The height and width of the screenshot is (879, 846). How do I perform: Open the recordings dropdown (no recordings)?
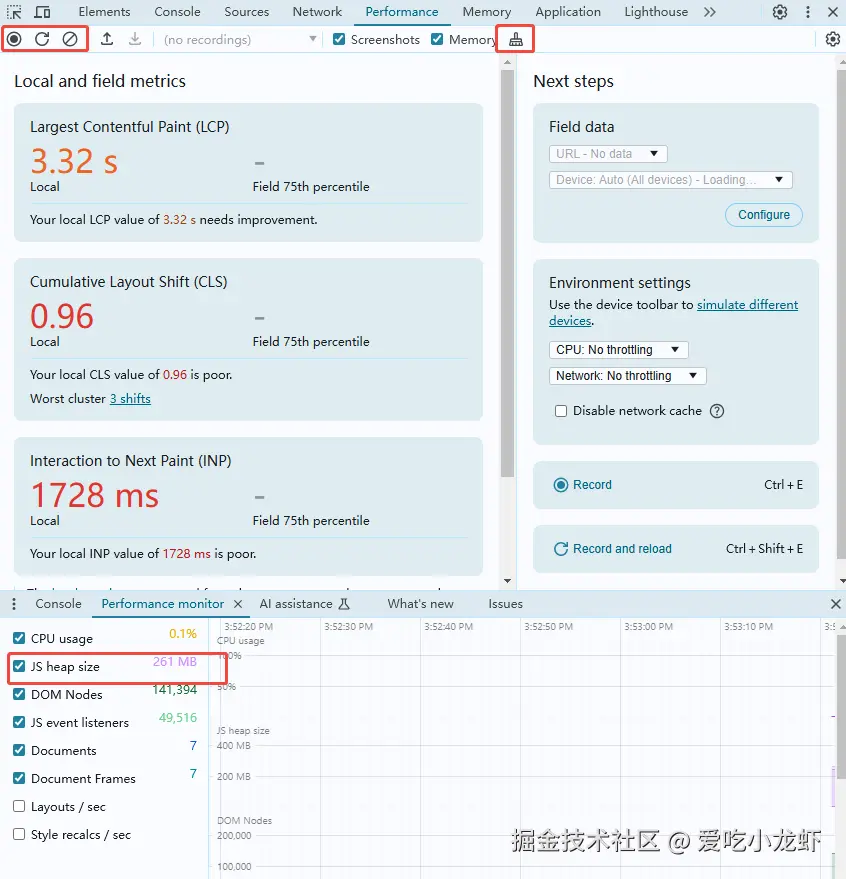[239, 39]
